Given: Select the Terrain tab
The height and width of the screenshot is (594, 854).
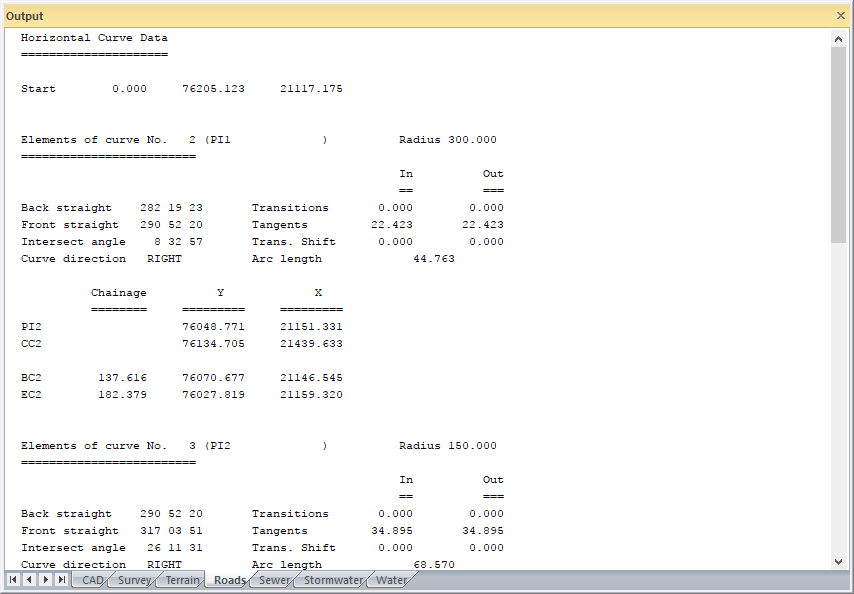Looking at the screenshot, I should tap(182, 580).
